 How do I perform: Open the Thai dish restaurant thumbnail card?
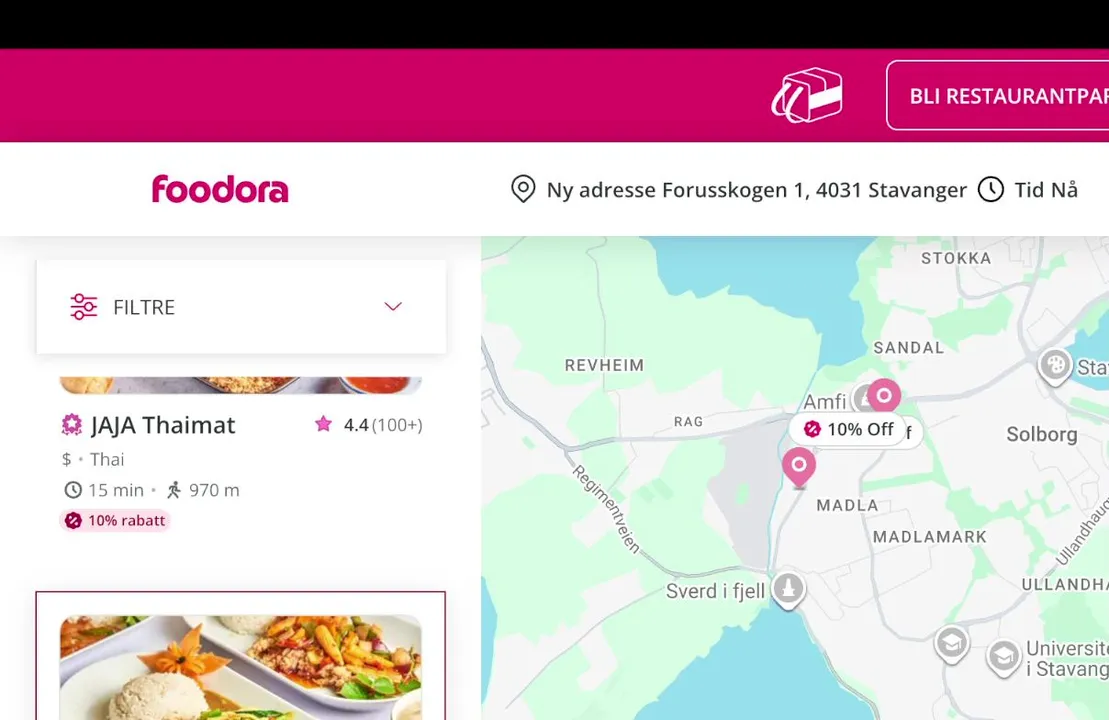point(240,656)
